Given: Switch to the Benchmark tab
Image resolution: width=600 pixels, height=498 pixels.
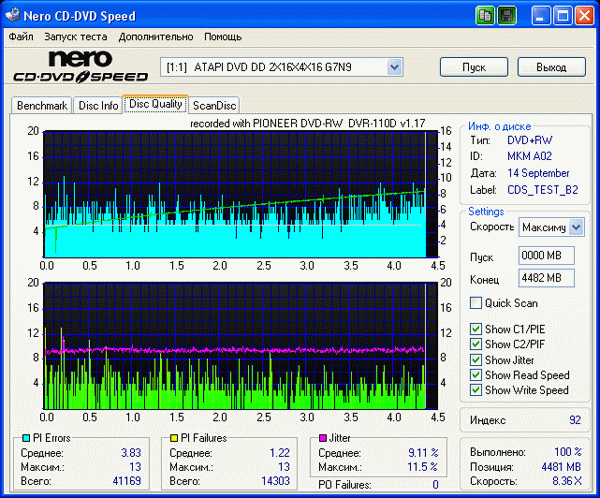Looking at the screenshot, I should pos(42,105).
